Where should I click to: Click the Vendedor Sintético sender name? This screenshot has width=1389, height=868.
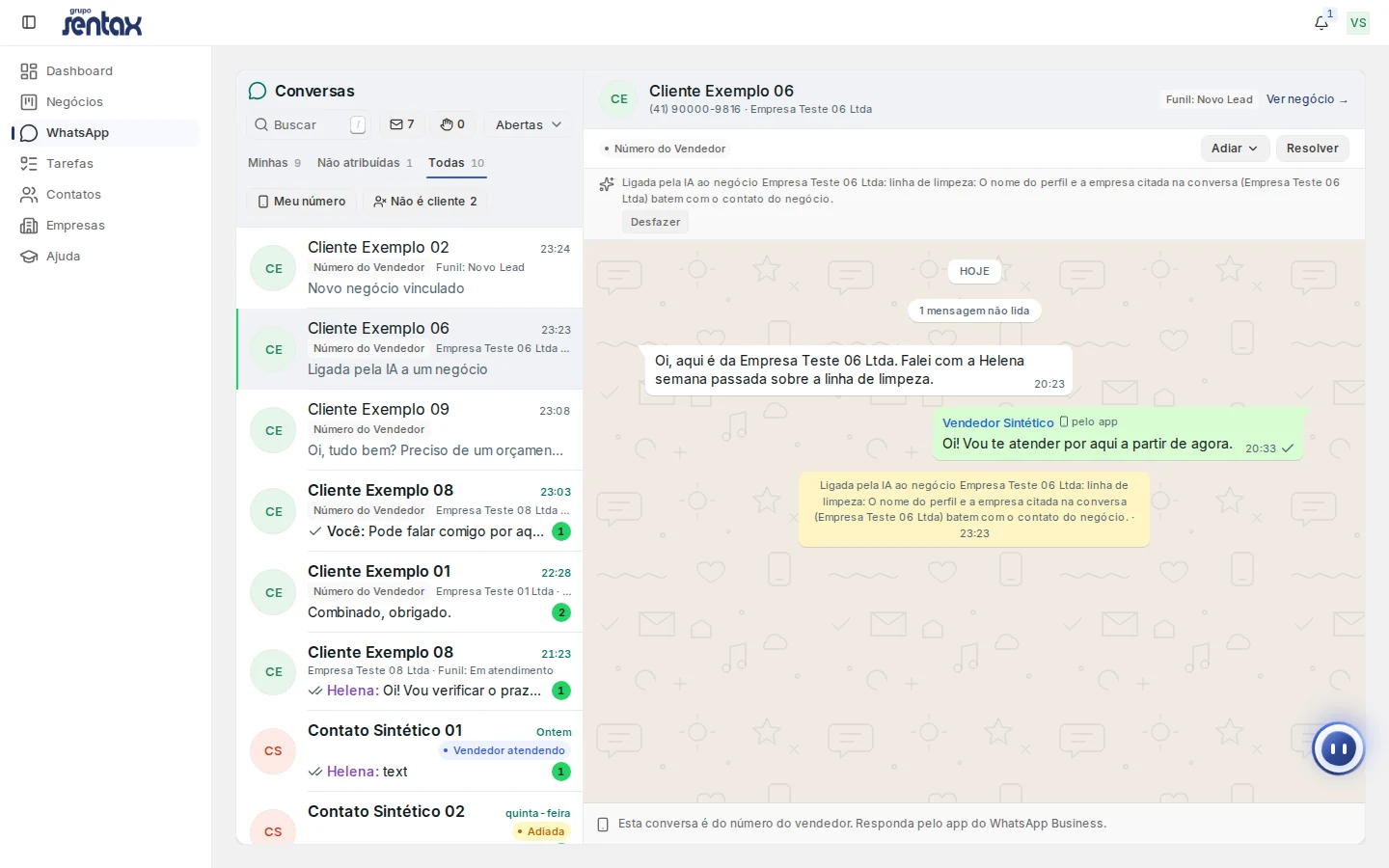pos(997,422)
